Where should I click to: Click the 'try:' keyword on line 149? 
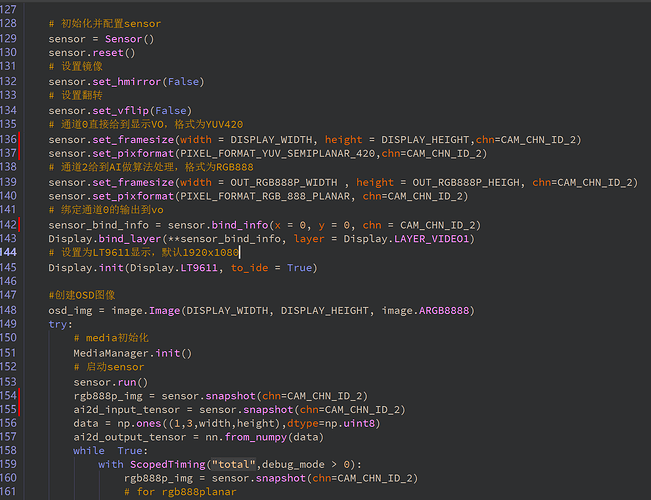tap(59, 324)
